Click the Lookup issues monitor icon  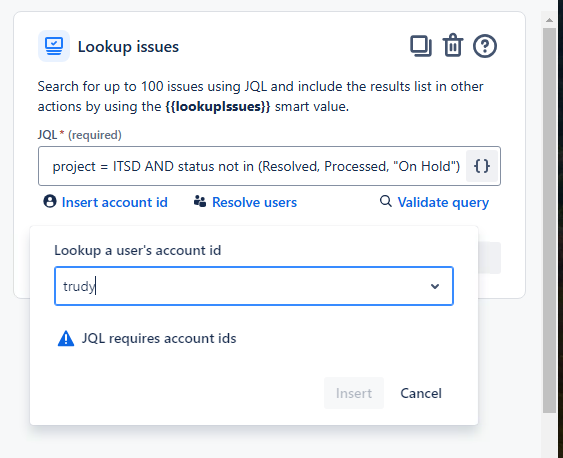point(54,46)
